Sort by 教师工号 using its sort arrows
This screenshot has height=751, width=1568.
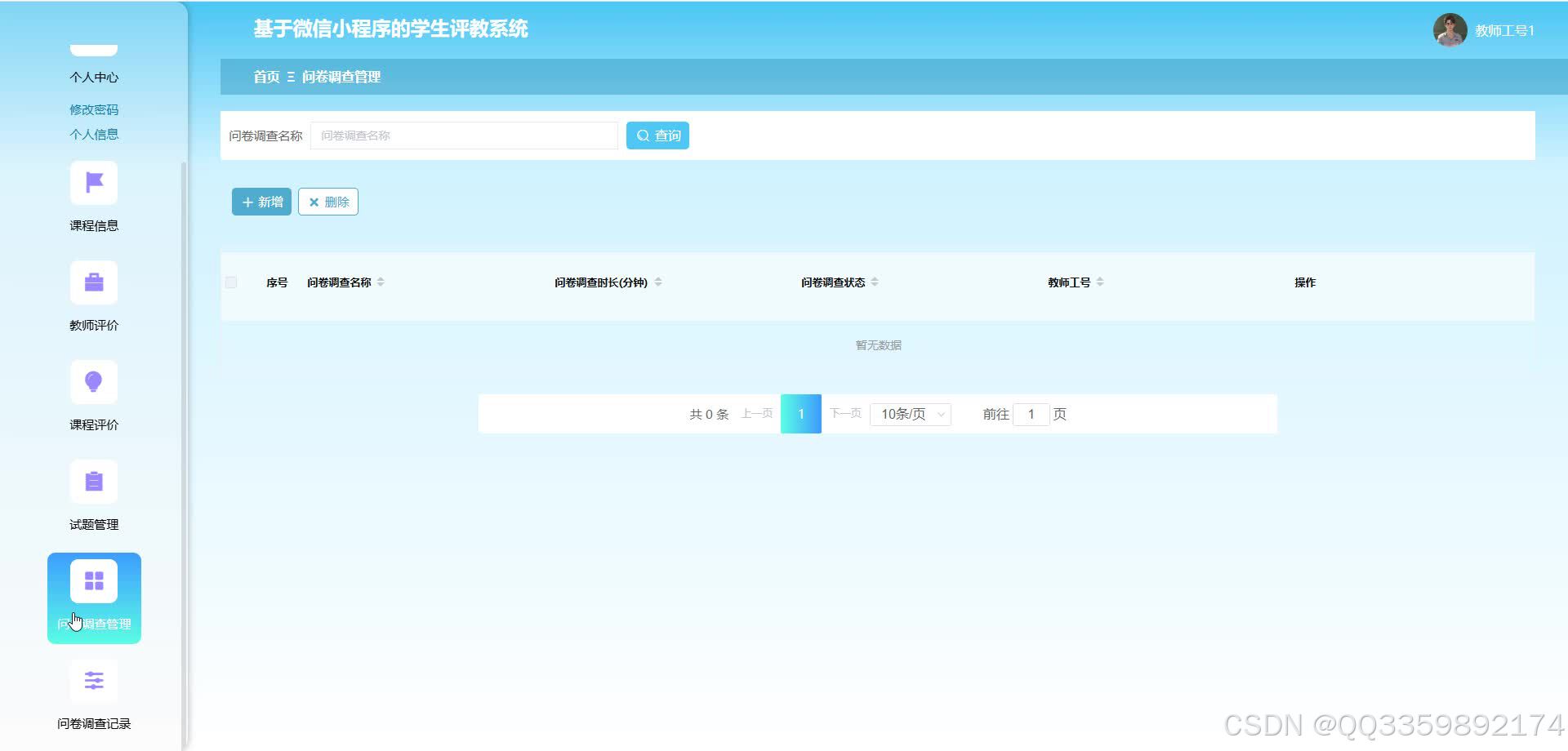pyautogui.click(x=1101, y=282)
